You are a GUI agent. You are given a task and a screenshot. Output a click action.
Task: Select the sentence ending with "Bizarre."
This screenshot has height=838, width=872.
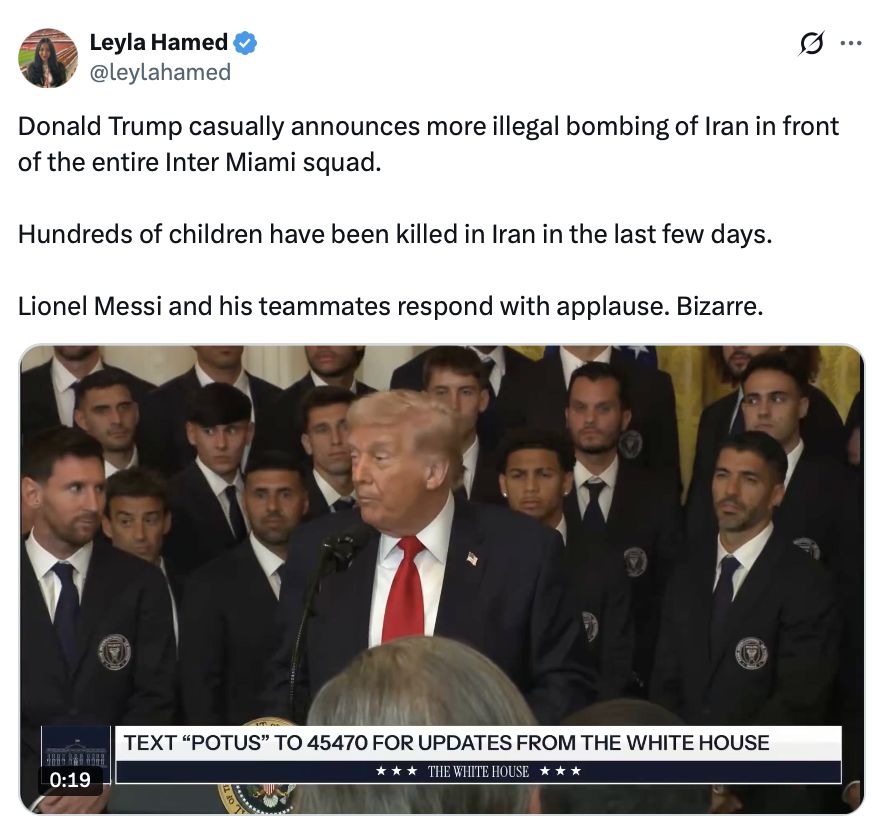pos(390,306)
